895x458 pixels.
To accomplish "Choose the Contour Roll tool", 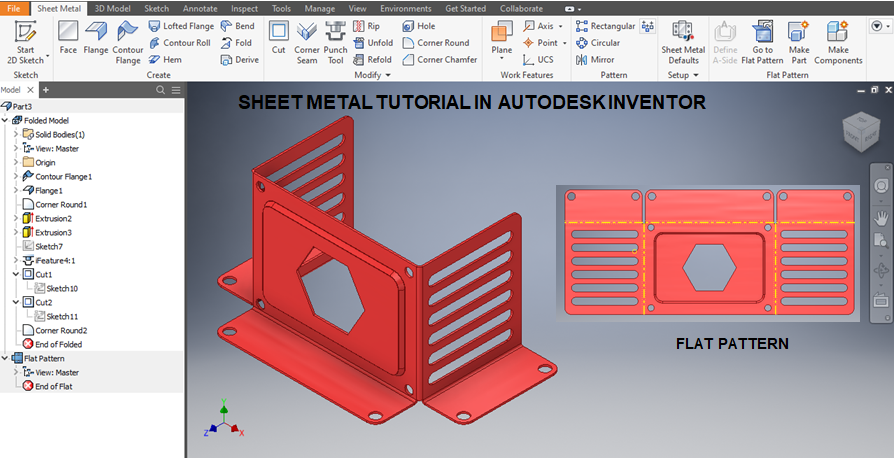I will tap(180, 43).
